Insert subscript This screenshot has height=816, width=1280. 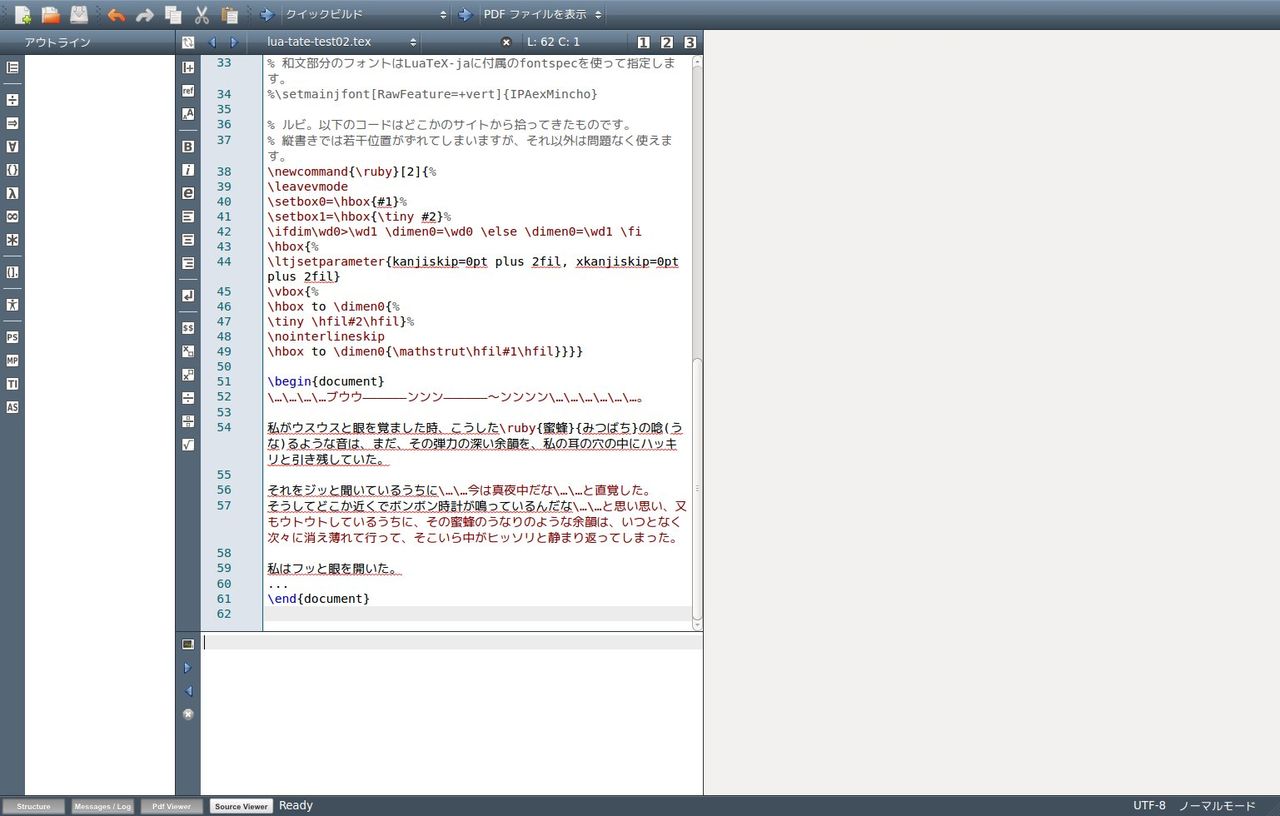(x=188, y=352)
